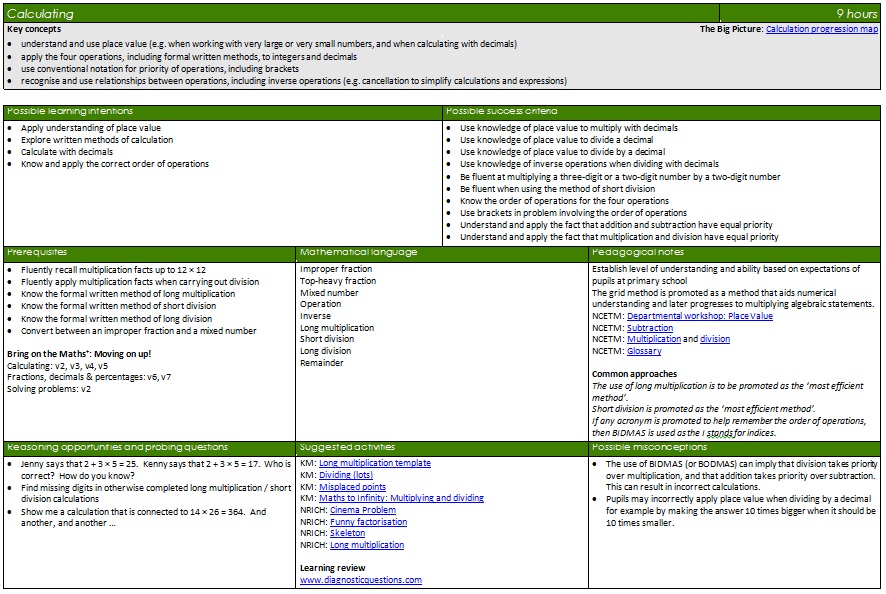Image resolution: width=886 pixels, height=594 pixels.
Task: Select the 'Possible success criteria' header
Action: point(502,111)
